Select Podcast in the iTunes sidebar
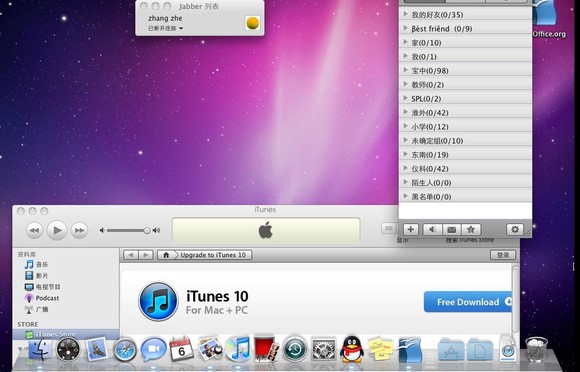This screenshot has width=580, height=372. (42, 298)
